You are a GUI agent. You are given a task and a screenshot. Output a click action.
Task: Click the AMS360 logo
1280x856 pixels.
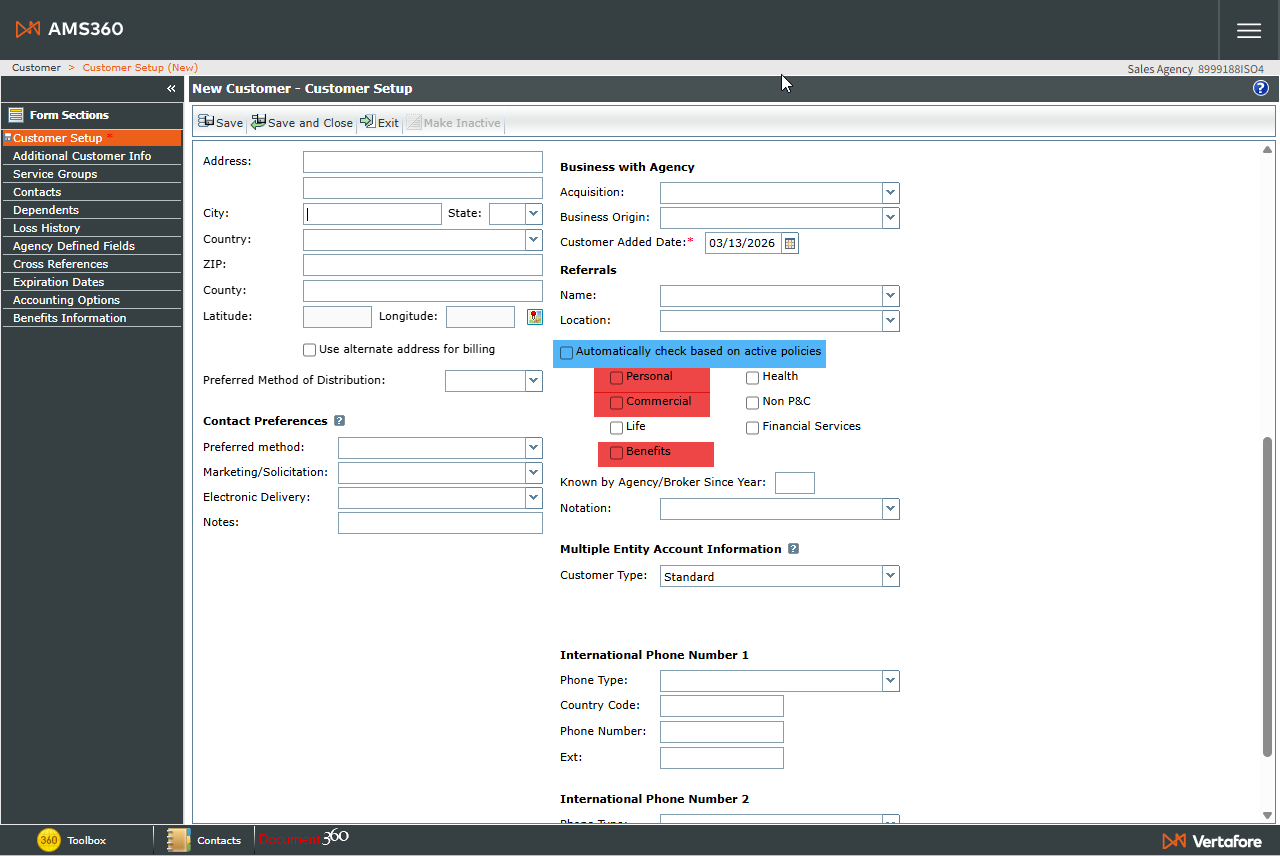click(x=70, y=29)
